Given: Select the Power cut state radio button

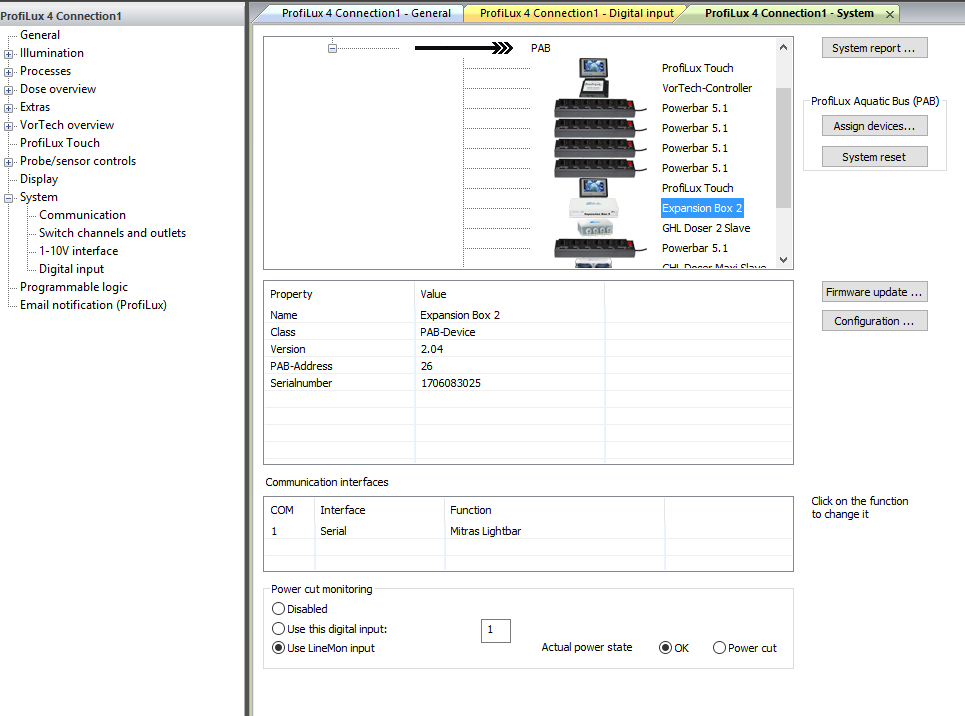Looking at the screenshot, I should [x=719, y=648].
